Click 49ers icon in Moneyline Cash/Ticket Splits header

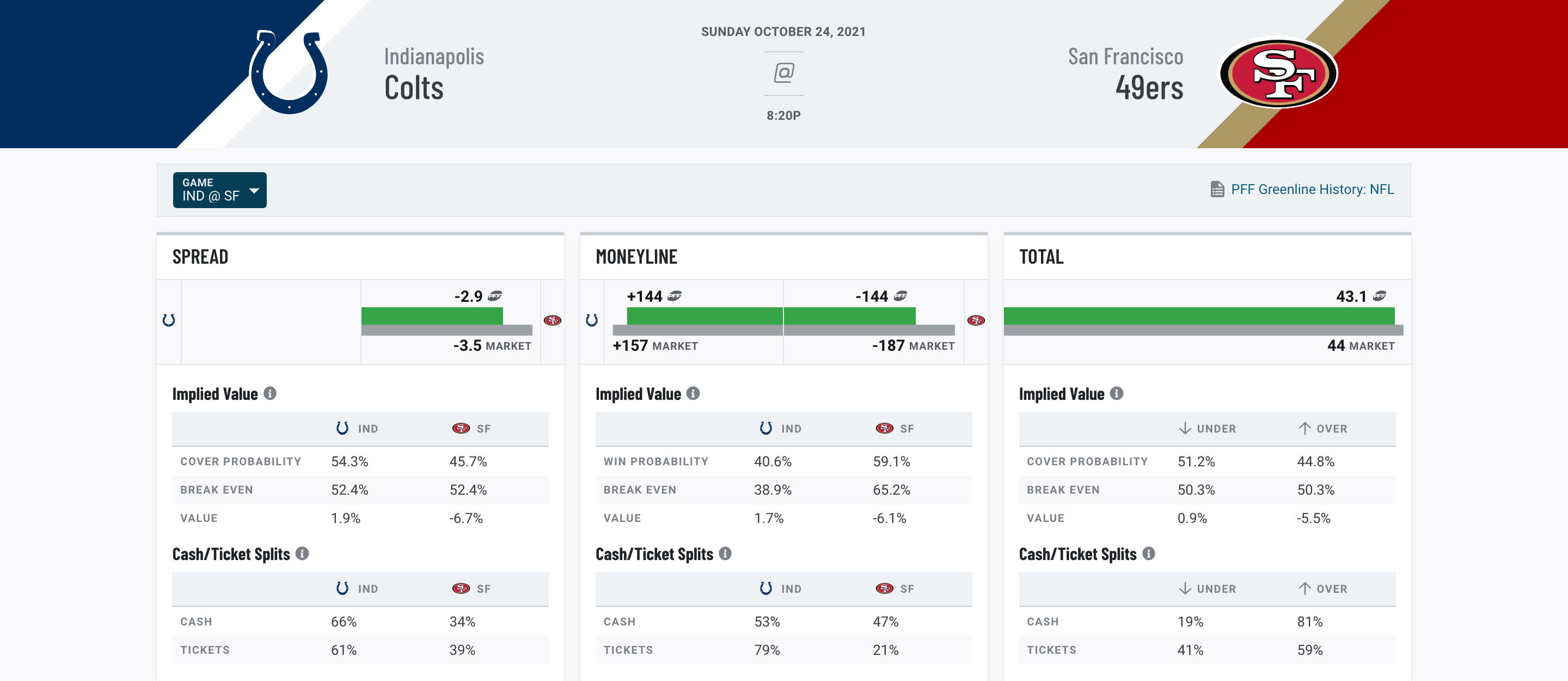tap(884, 588)
